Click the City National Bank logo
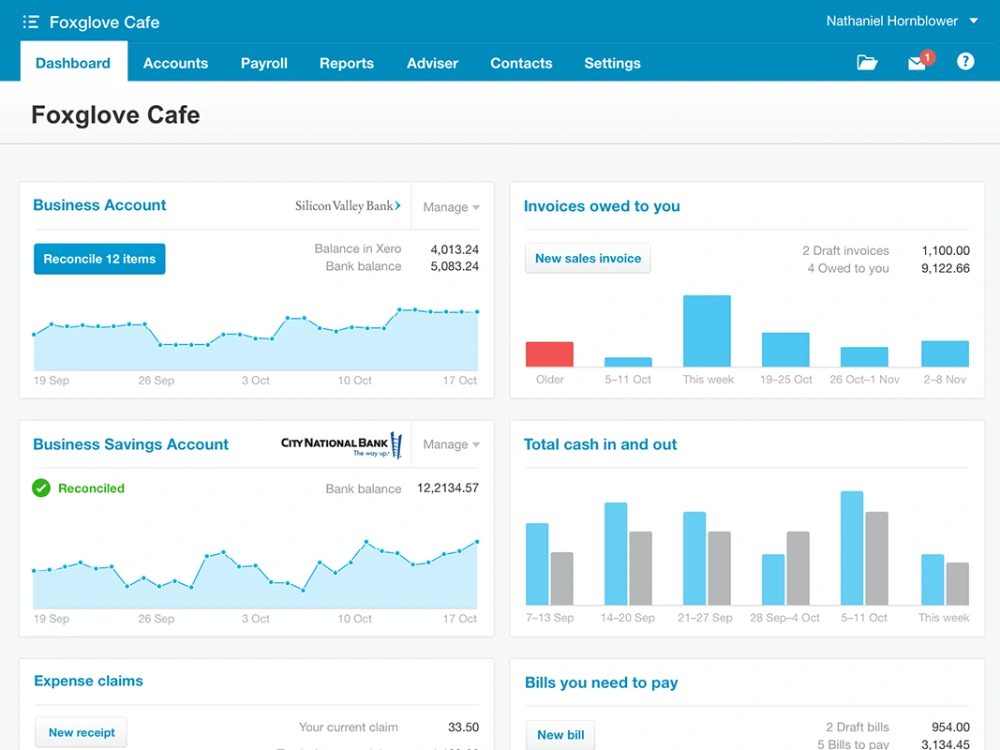Image resolution: width=1000 pixels, height=750 pixels. point(342,445)
